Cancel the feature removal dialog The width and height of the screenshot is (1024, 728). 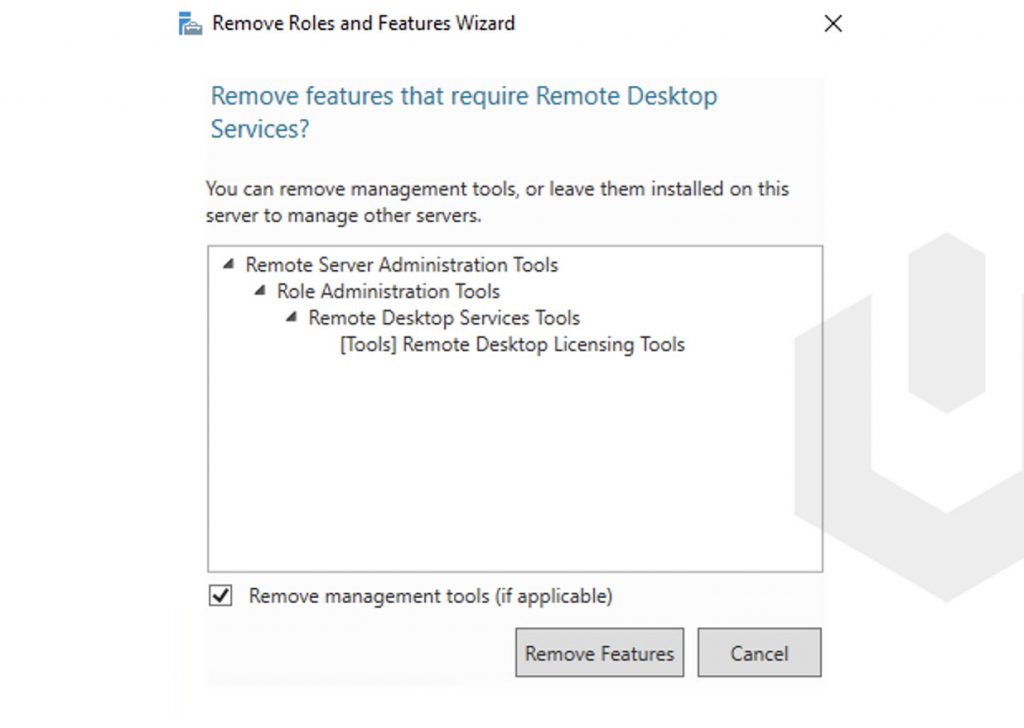[759, 652]
